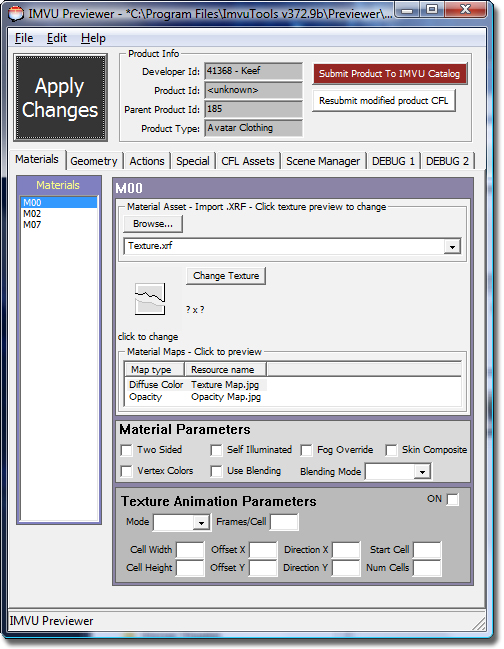Turn ON texture animation checkbox
Screen dimensions: 504x649
453,500
